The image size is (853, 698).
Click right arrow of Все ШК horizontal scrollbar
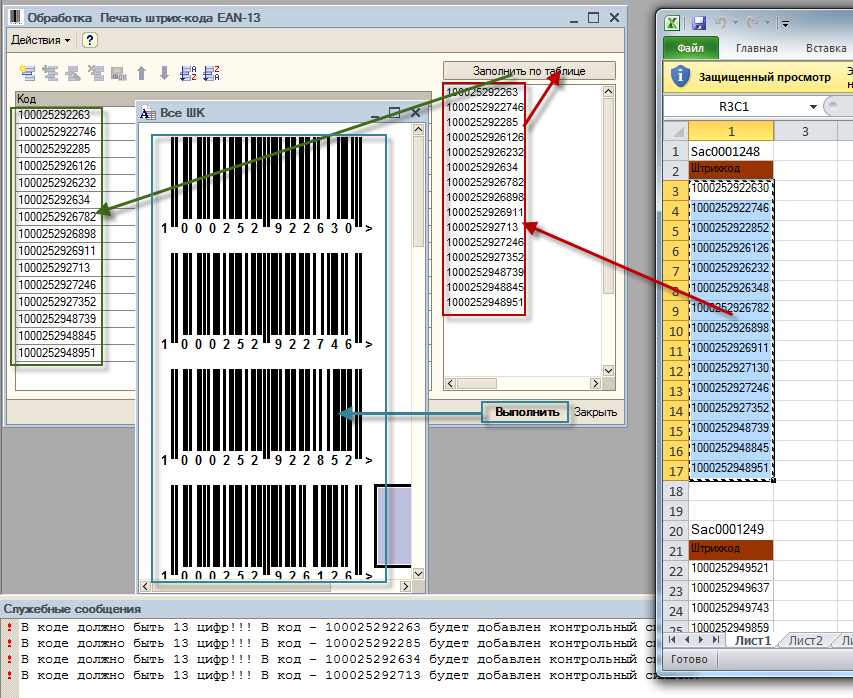(x=405, y=586)
